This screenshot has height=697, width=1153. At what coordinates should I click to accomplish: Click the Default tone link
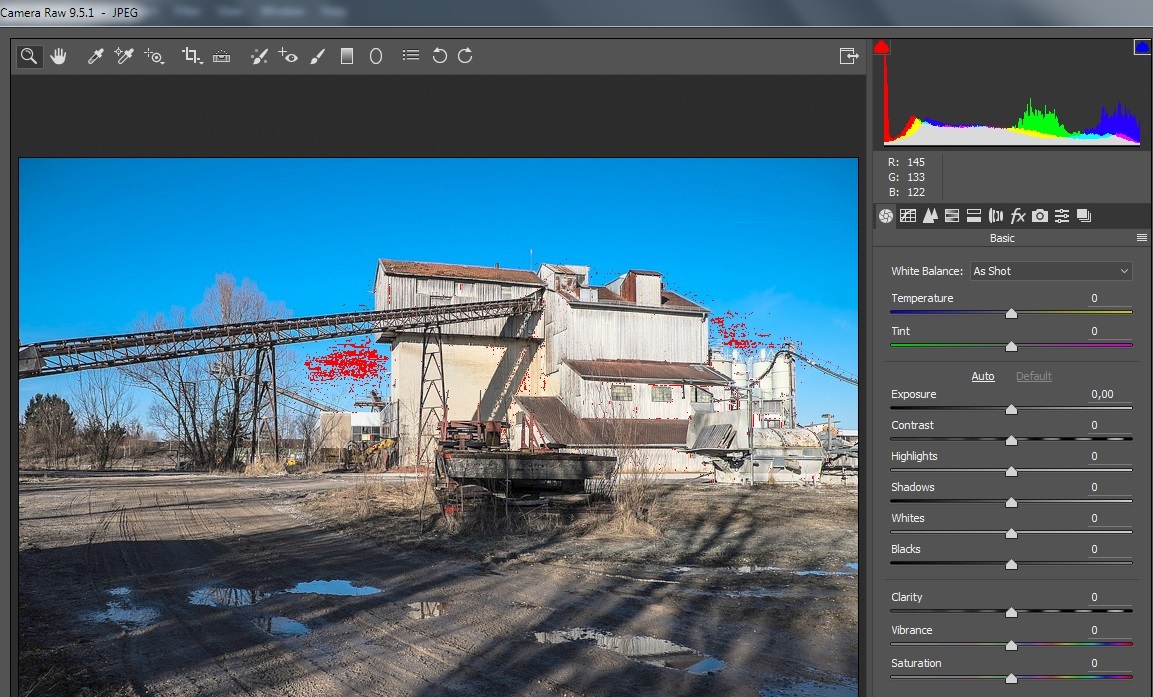click(1033, 376)
